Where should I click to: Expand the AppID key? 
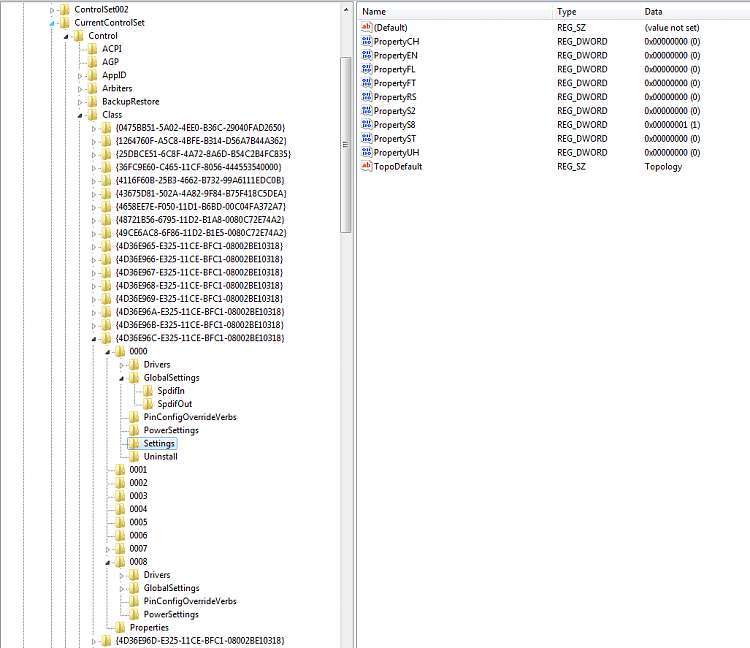click(x=80, y=76)
